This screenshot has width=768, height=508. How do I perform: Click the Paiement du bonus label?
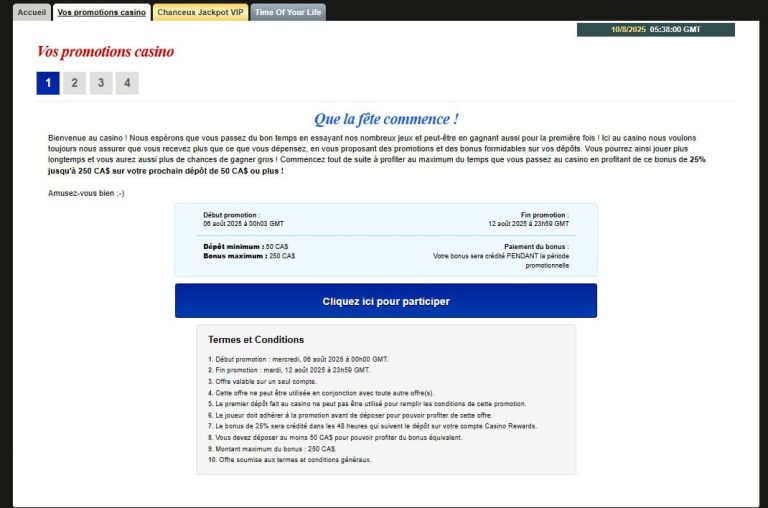[536, 246]
